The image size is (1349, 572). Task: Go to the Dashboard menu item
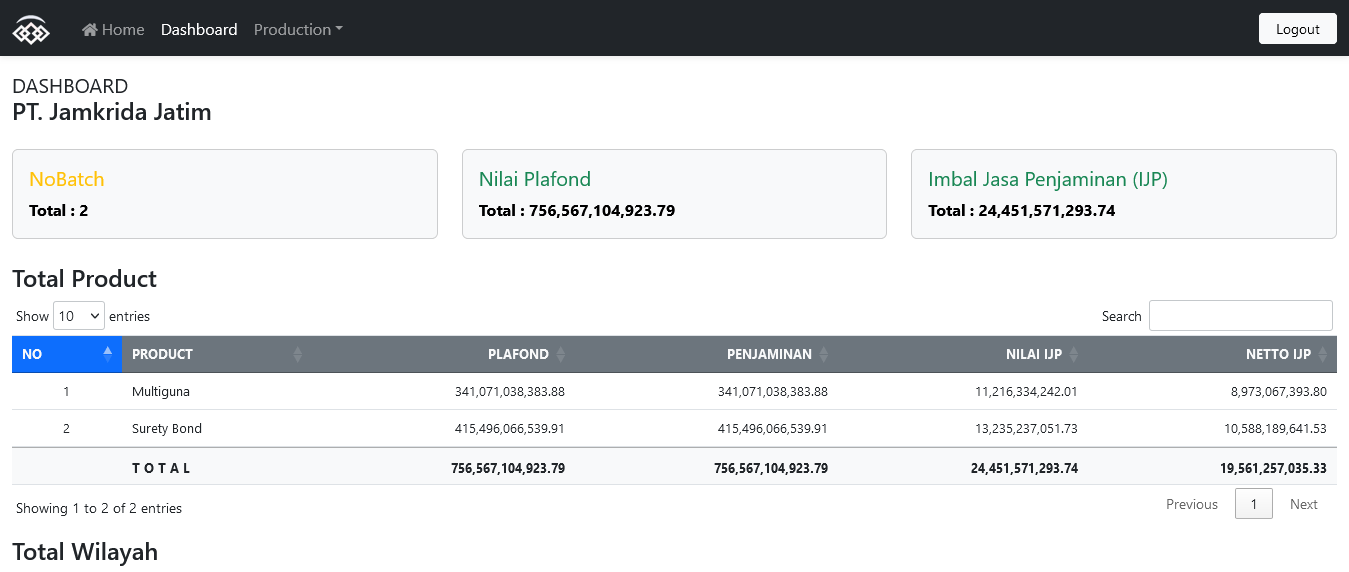point(199,30)
